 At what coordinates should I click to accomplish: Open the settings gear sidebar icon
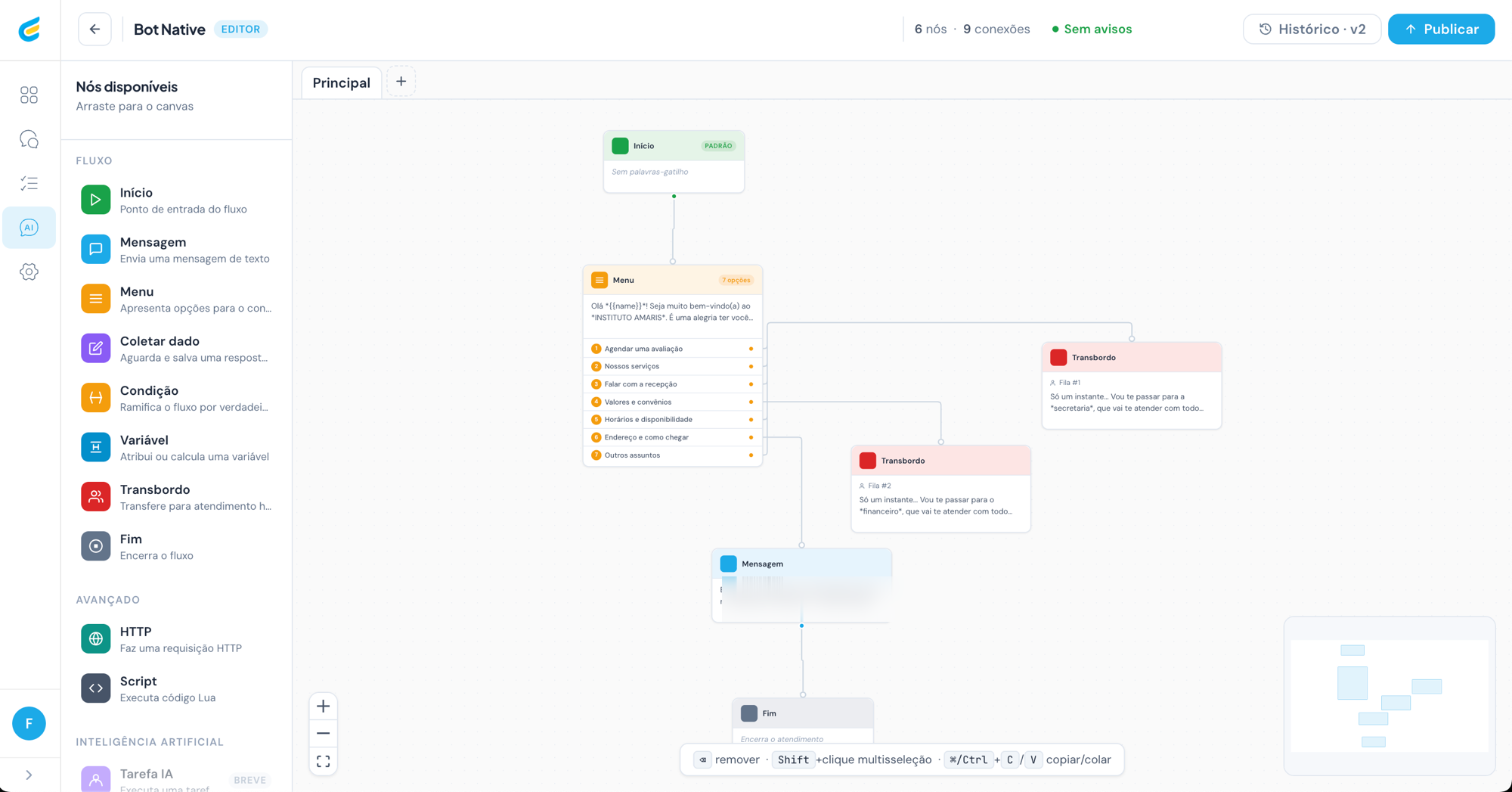[29, 272]
